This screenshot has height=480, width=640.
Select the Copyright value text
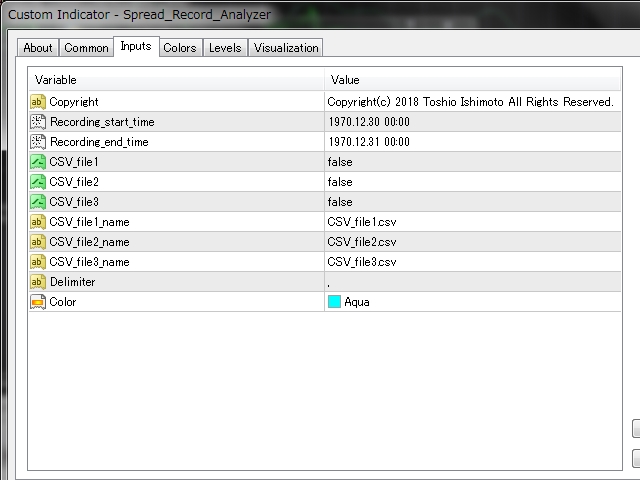point(470,102)
